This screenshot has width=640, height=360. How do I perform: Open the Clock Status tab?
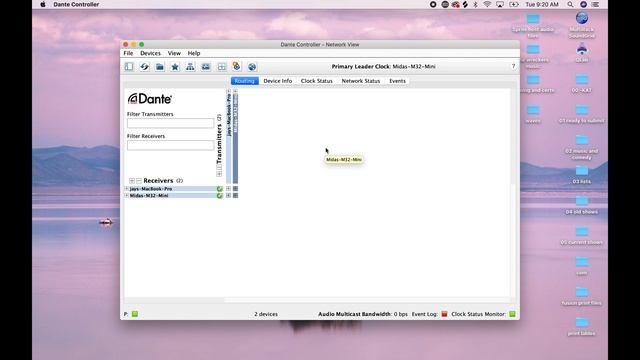point(316,81)
